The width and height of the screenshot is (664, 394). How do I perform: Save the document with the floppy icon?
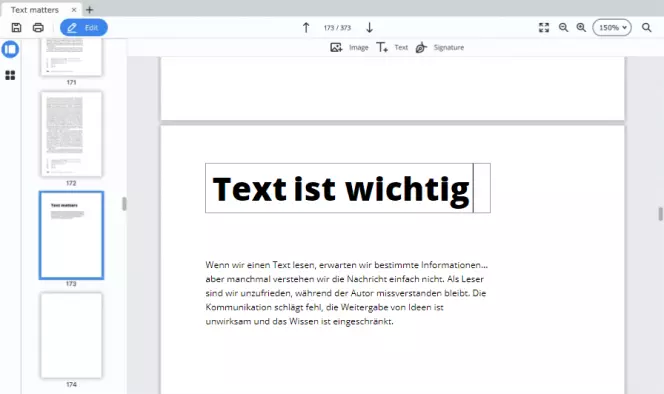17,28
